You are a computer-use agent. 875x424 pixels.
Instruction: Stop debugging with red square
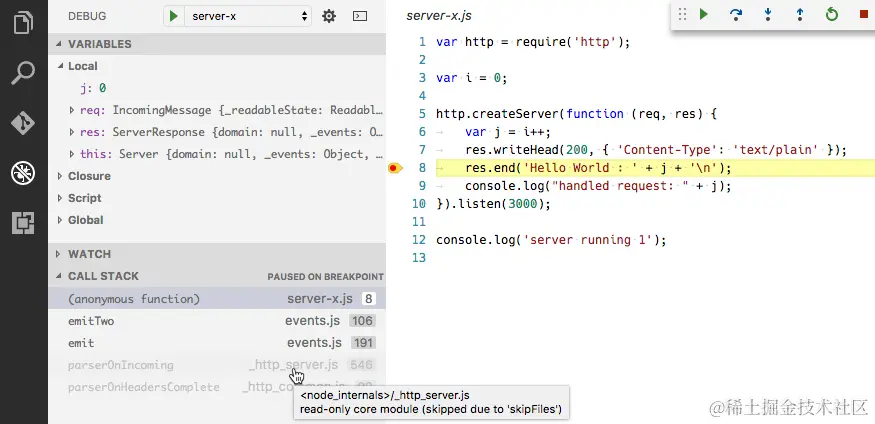(864, 15)
